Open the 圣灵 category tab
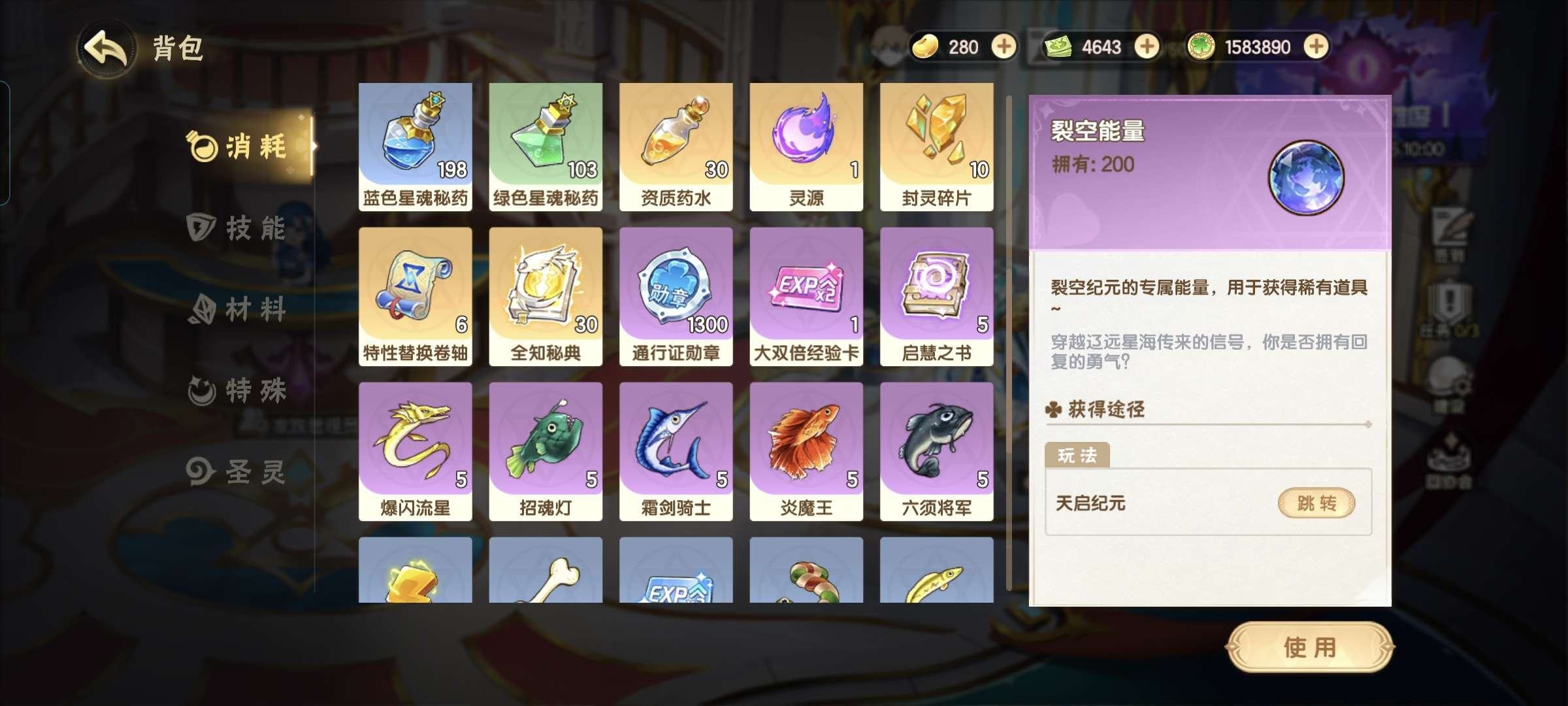This screenshot has width=1568, height=706. click(x=237, y=471)
